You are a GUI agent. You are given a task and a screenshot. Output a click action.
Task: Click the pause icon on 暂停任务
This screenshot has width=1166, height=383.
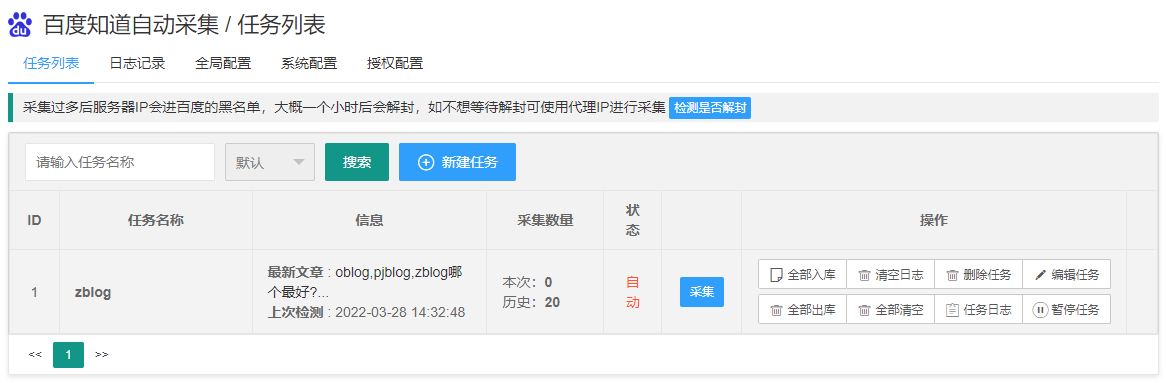(1040, 310)
